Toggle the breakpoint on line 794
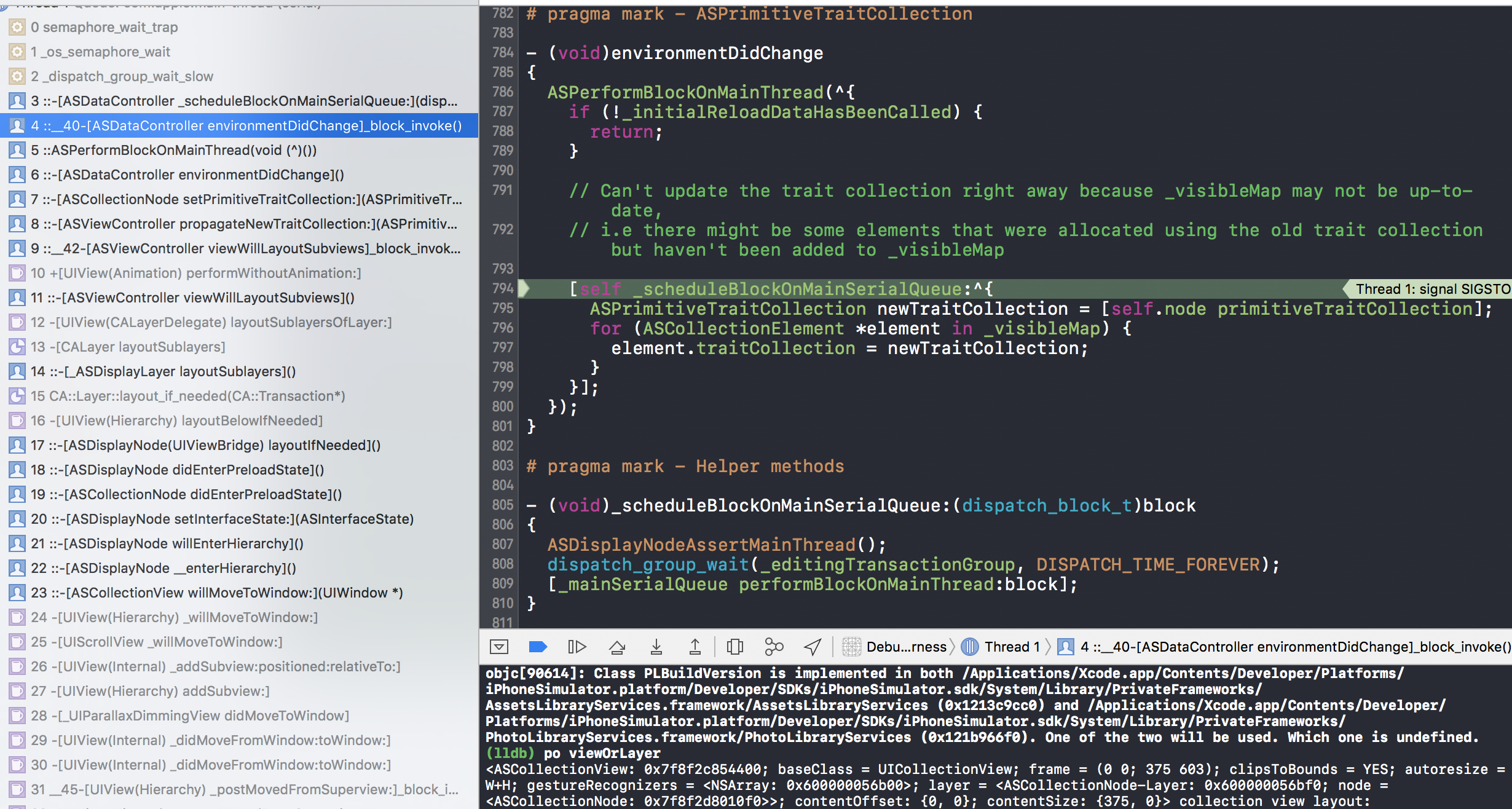The height and width of the screenshot is (809, 1512). coord(502,289)
